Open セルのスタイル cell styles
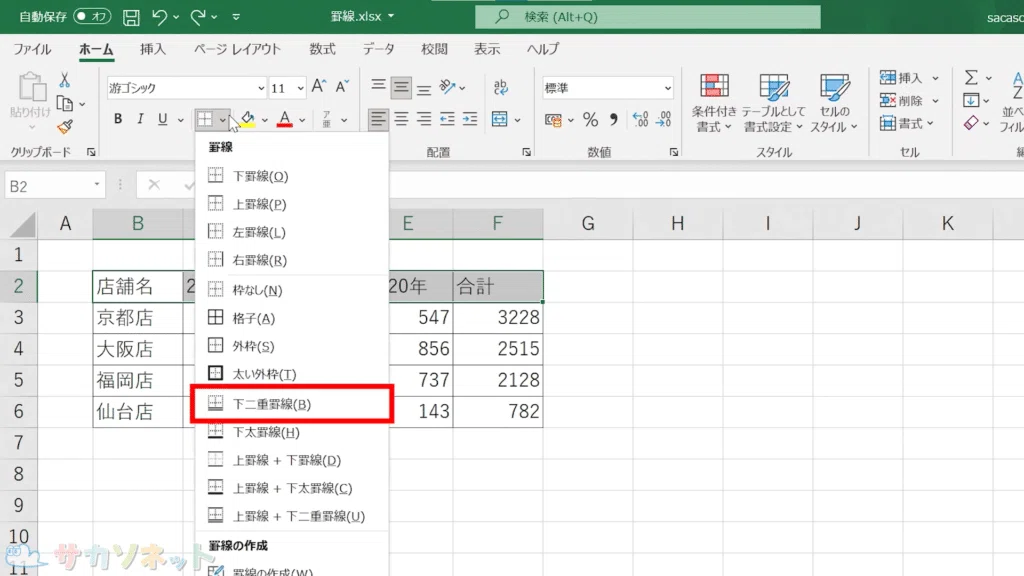1024x576 pixels. pos(834,103)
